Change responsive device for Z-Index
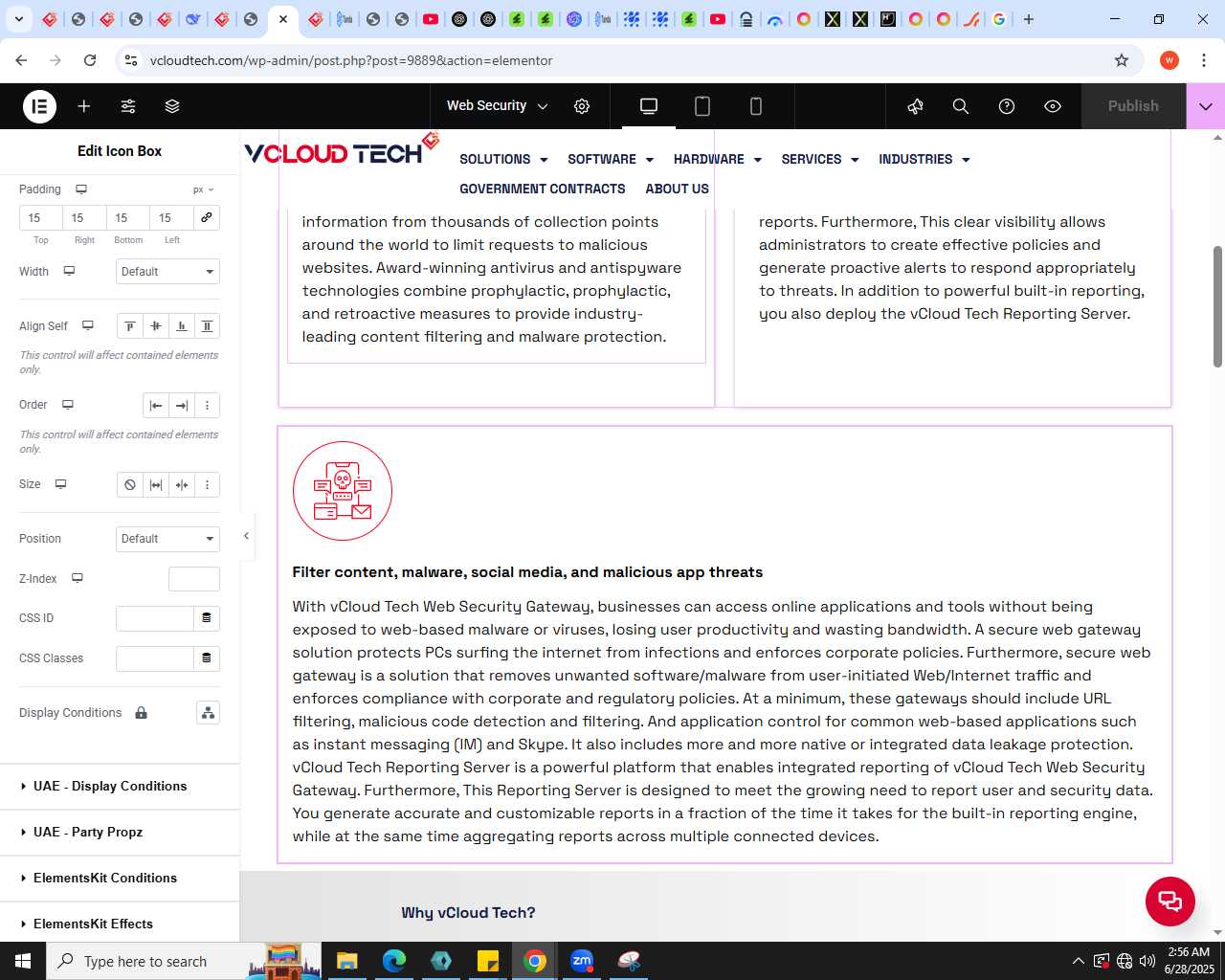Viewport: 1225px width, 980px height. pos(78,578)
